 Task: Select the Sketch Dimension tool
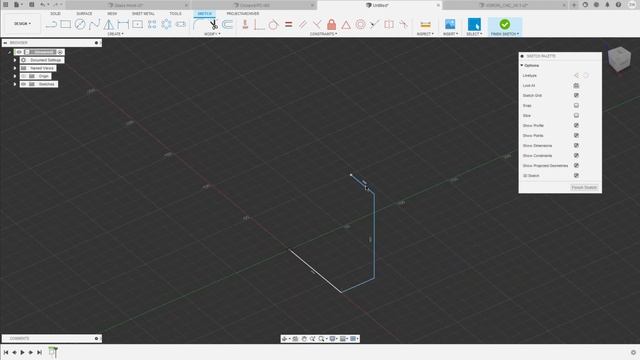(x=123, y=24)
